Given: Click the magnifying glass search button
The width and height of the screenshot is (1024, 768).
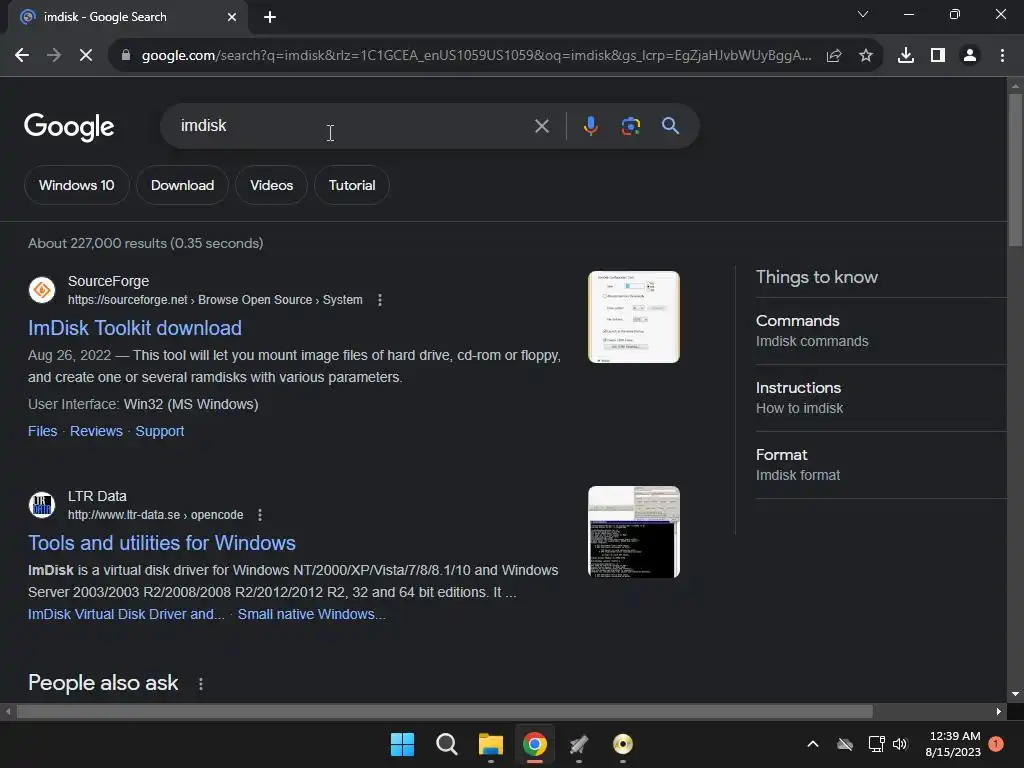Looking at the screenshot, I should (x=670, y=126).
